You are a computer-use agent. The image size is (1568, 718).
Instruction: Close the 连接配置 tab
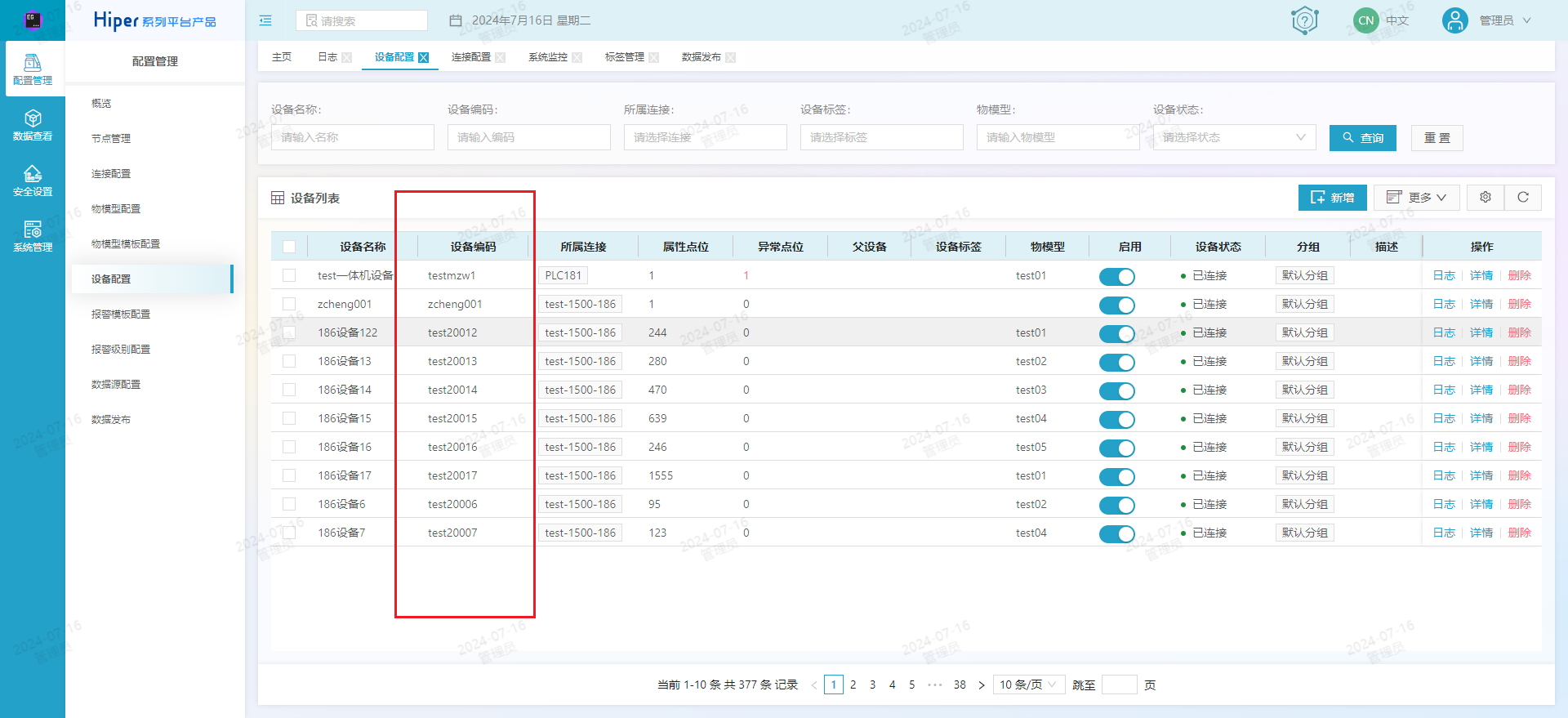tap(500, 57)
